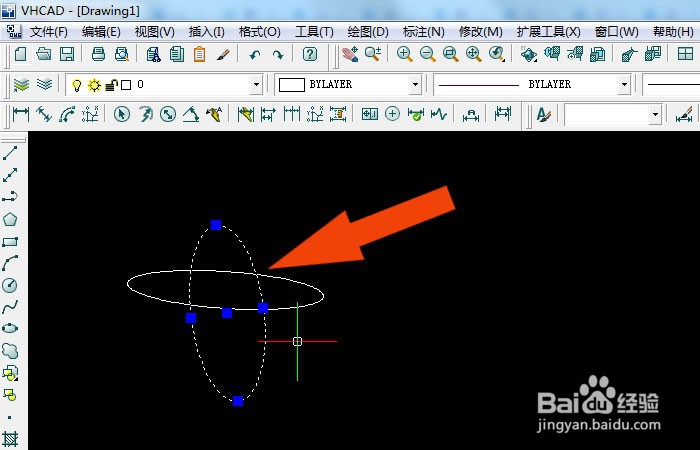Open the 修改(M) menu
700x450 pixels.
[x=480, y=32]
